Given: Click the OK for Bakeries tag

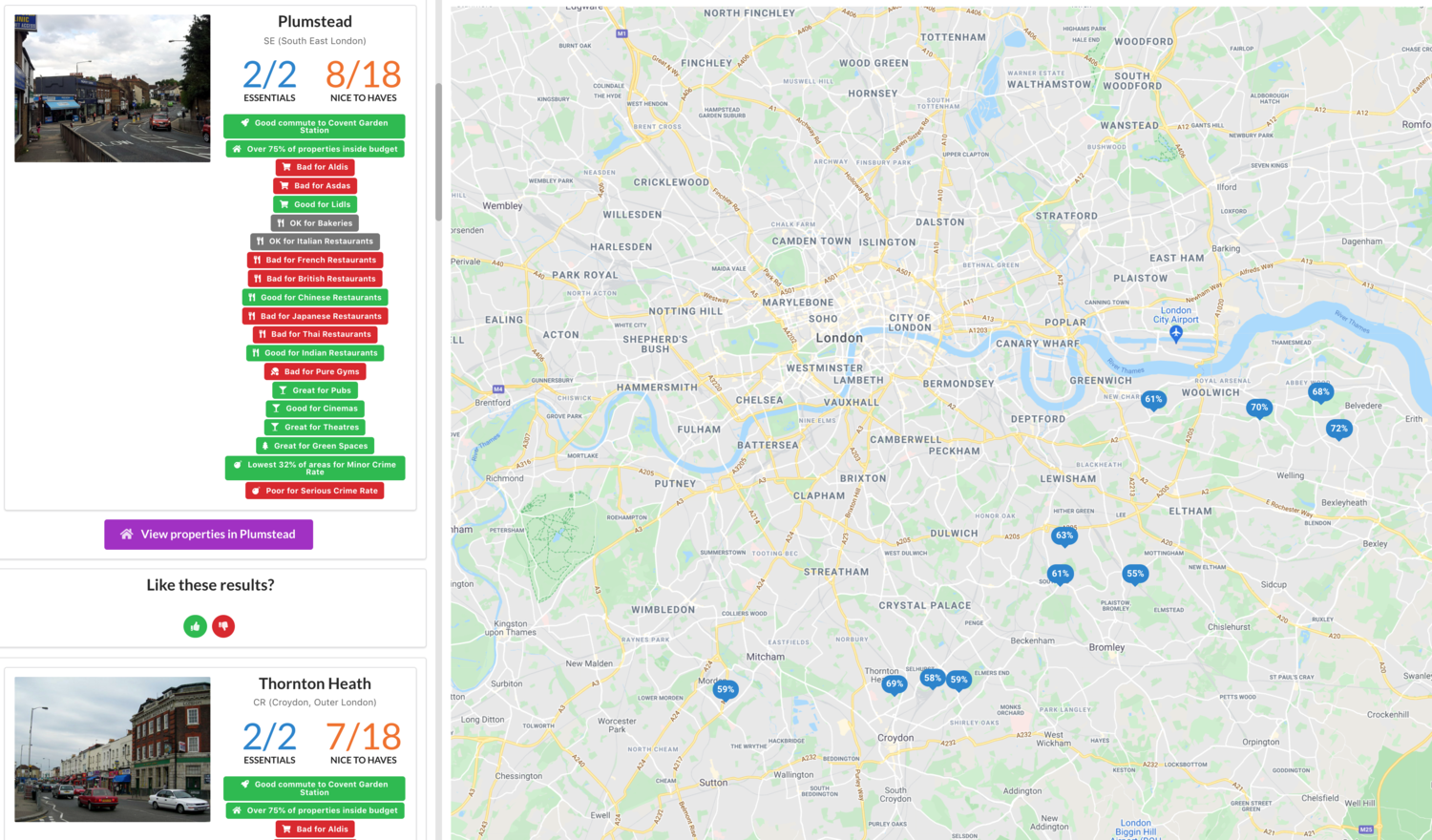Looking at the screenshot, I should pyautogui.click(x=315, y=223).
